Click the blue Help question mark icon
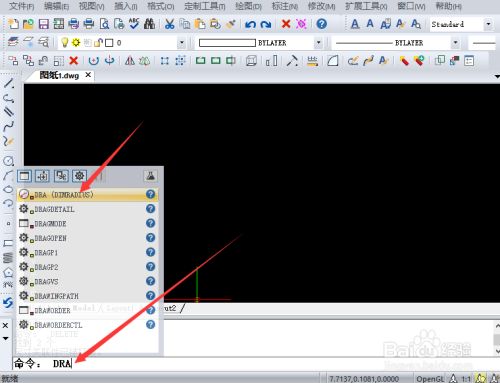The width and height of the screenshot is (500, 383). (x=322, y=24)
